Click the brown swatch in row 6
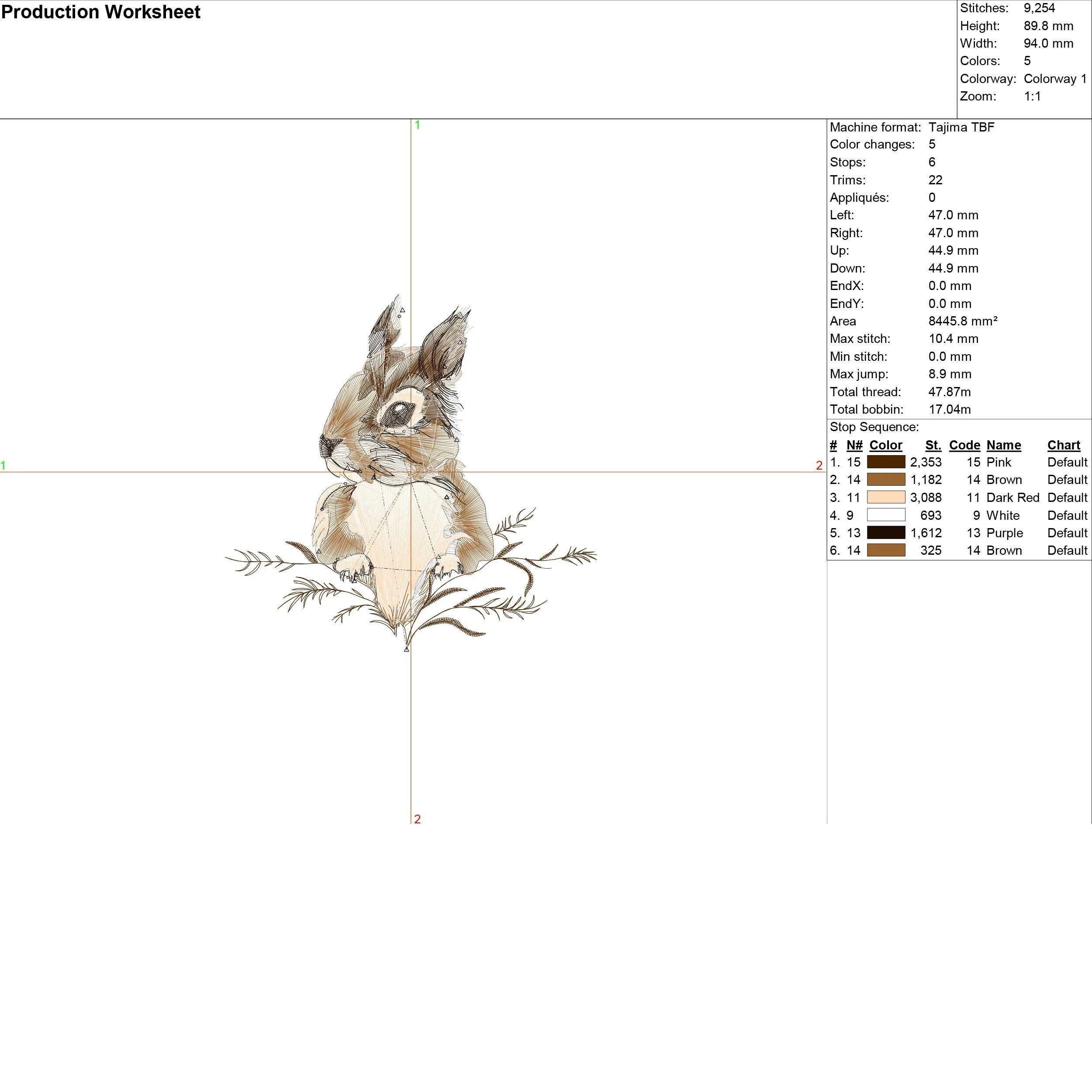This screenshot has height=1092, width=1092. [886, 550]
